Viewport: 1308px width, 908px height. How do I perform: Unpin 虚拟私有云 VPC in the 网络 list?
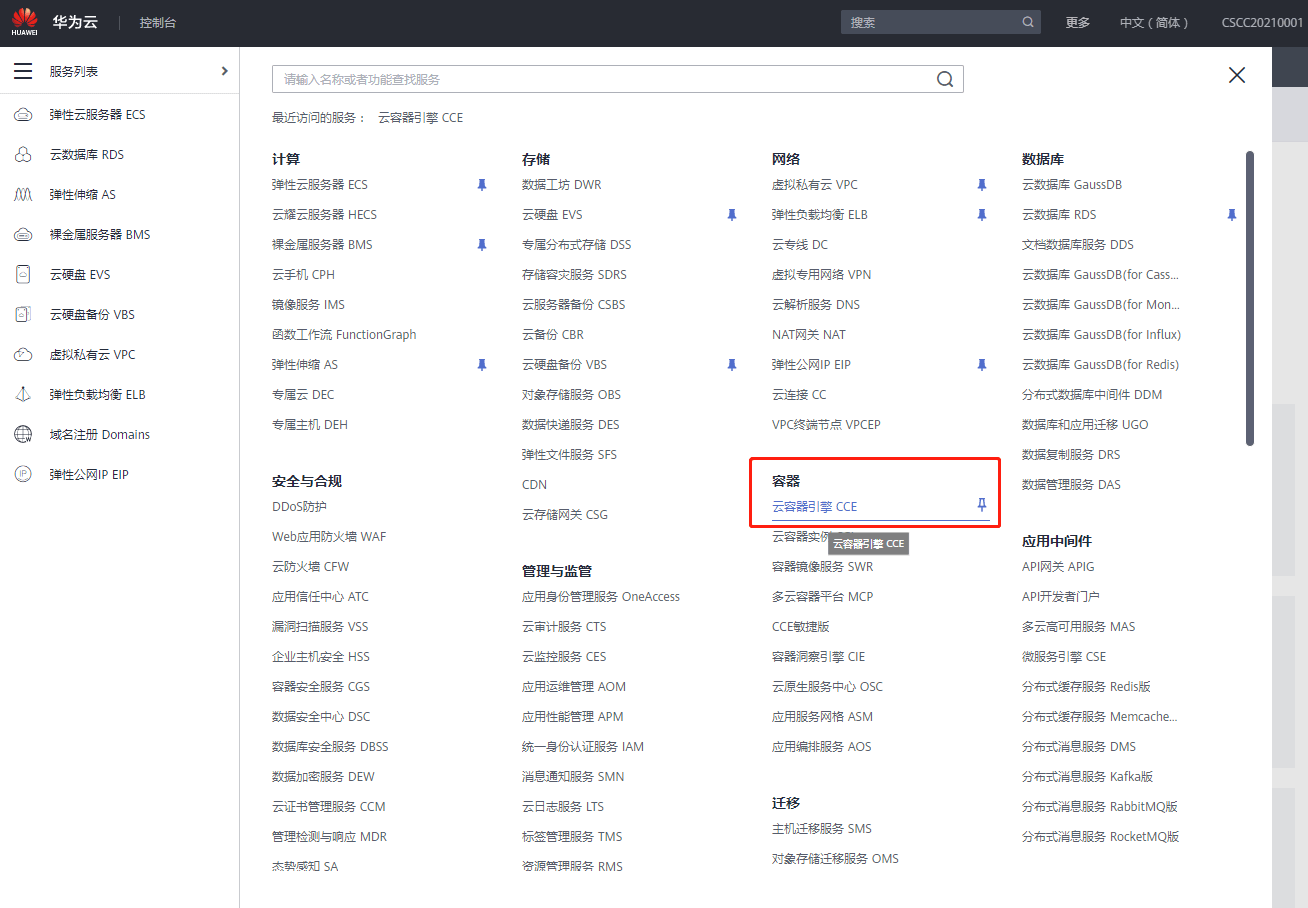coord(982,185)
